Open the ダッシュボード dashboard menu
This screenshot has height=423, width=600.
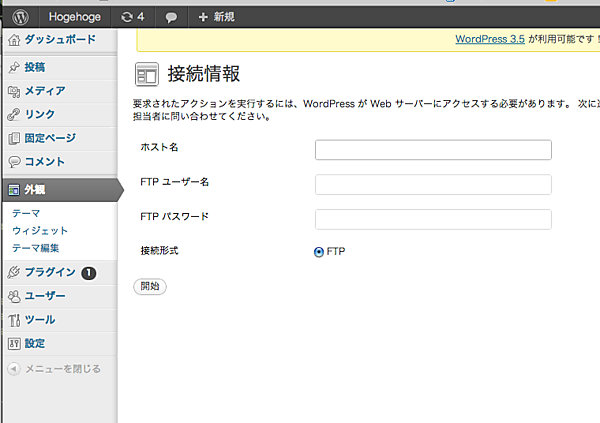(59, 40)
